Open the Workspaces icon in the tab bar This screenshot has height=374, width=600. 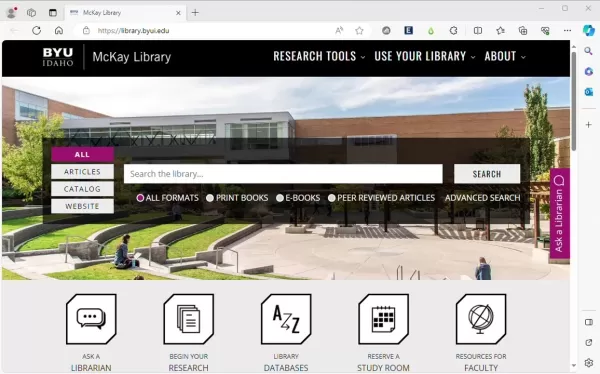click(31, 13)
